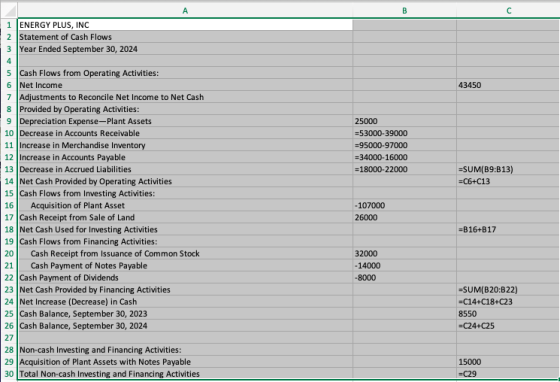The image size is (560, 382).
Task: Click 'Net Cash Provided by Financing Activities'
Action: (x=185, y=290)
